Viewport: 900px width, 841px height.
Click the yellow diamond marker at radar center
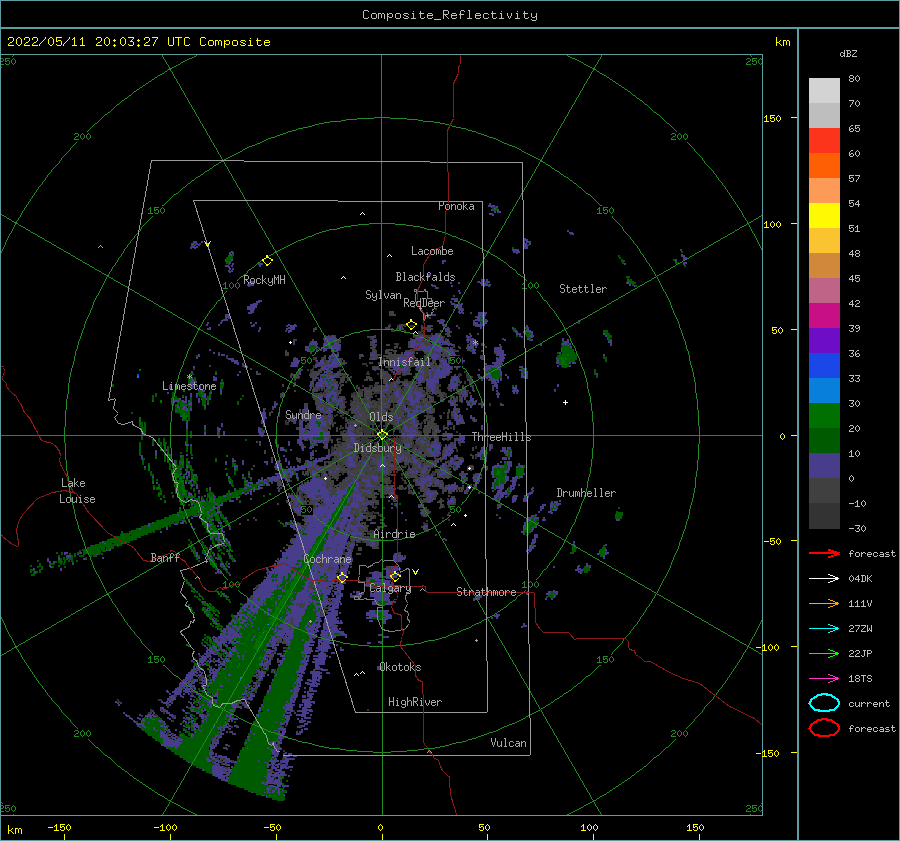pos(382,435)
